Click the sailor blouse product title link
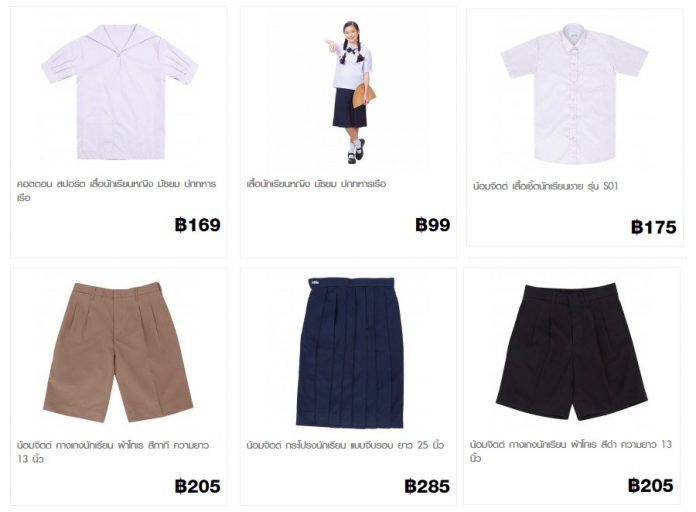The width and height of the screenshot is (696, 512). (116, 191)
